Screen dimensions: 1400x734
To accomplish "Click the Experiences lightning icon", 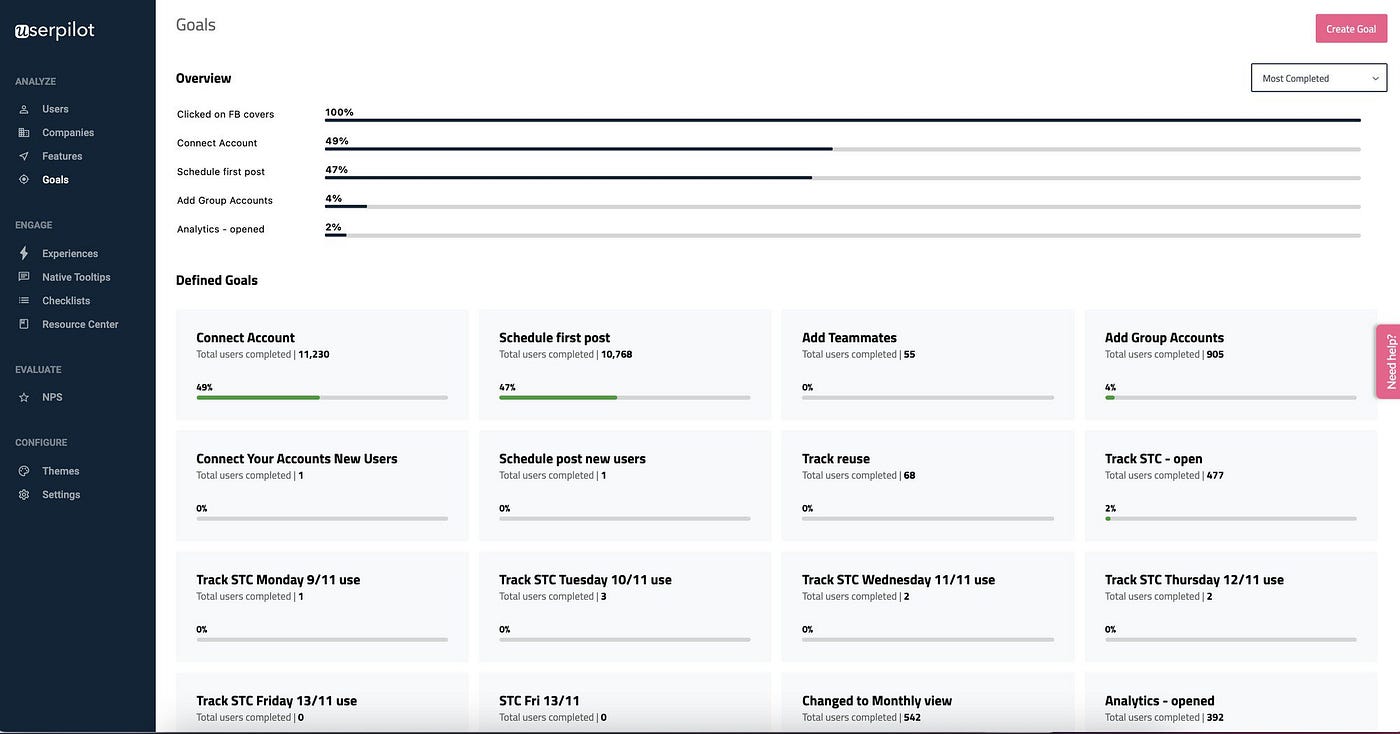I will point(24,253).
